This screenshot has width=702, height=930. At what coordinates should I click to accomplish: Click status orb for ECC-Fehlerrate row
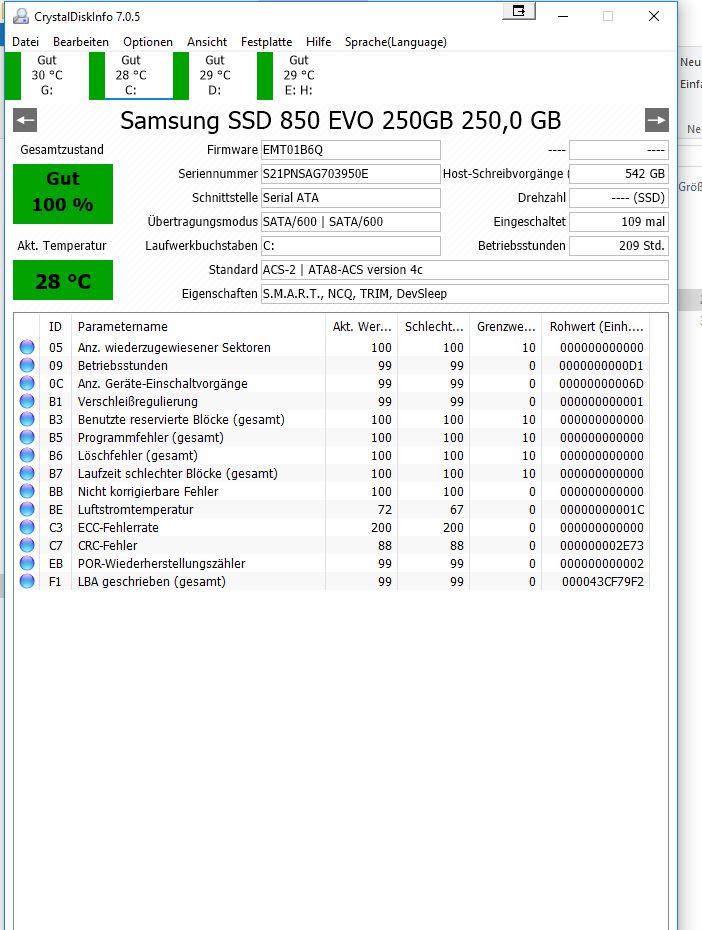point(27,527)
